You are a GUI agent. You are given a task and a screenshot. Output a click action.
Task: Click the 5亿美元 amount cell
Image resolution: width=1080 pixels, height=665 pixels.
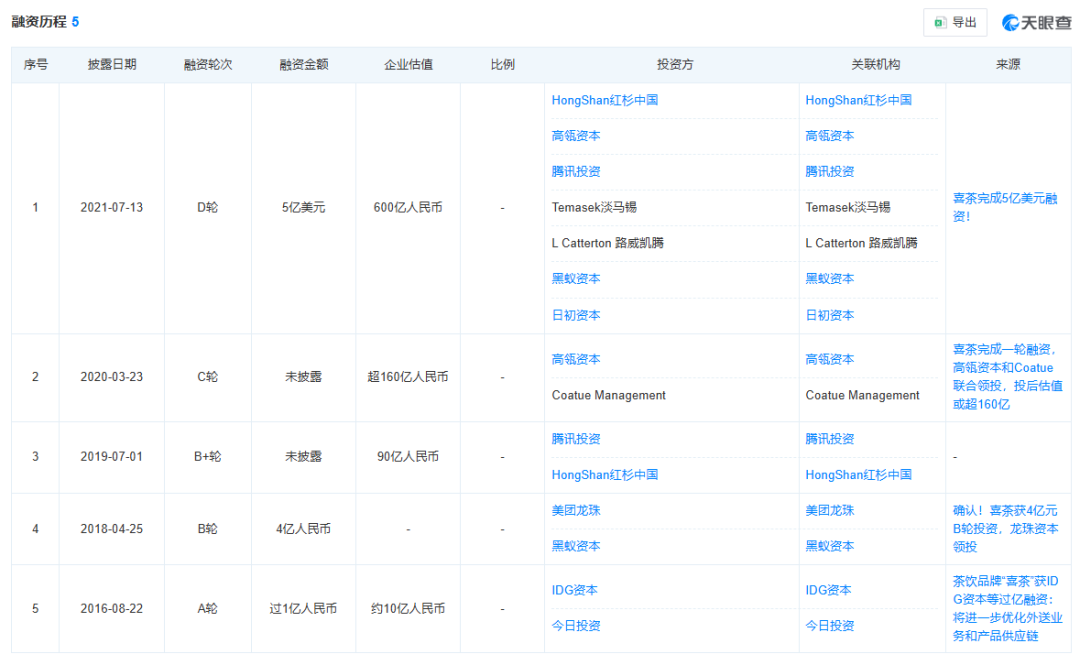(303, 207)
